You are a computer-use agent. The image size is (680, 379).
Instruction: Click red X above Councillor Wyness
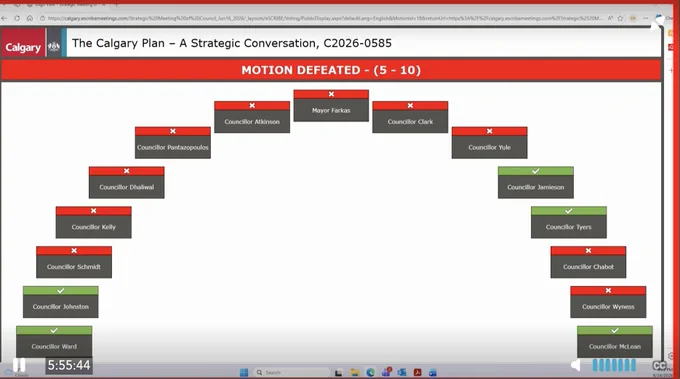tap(608, 291)
